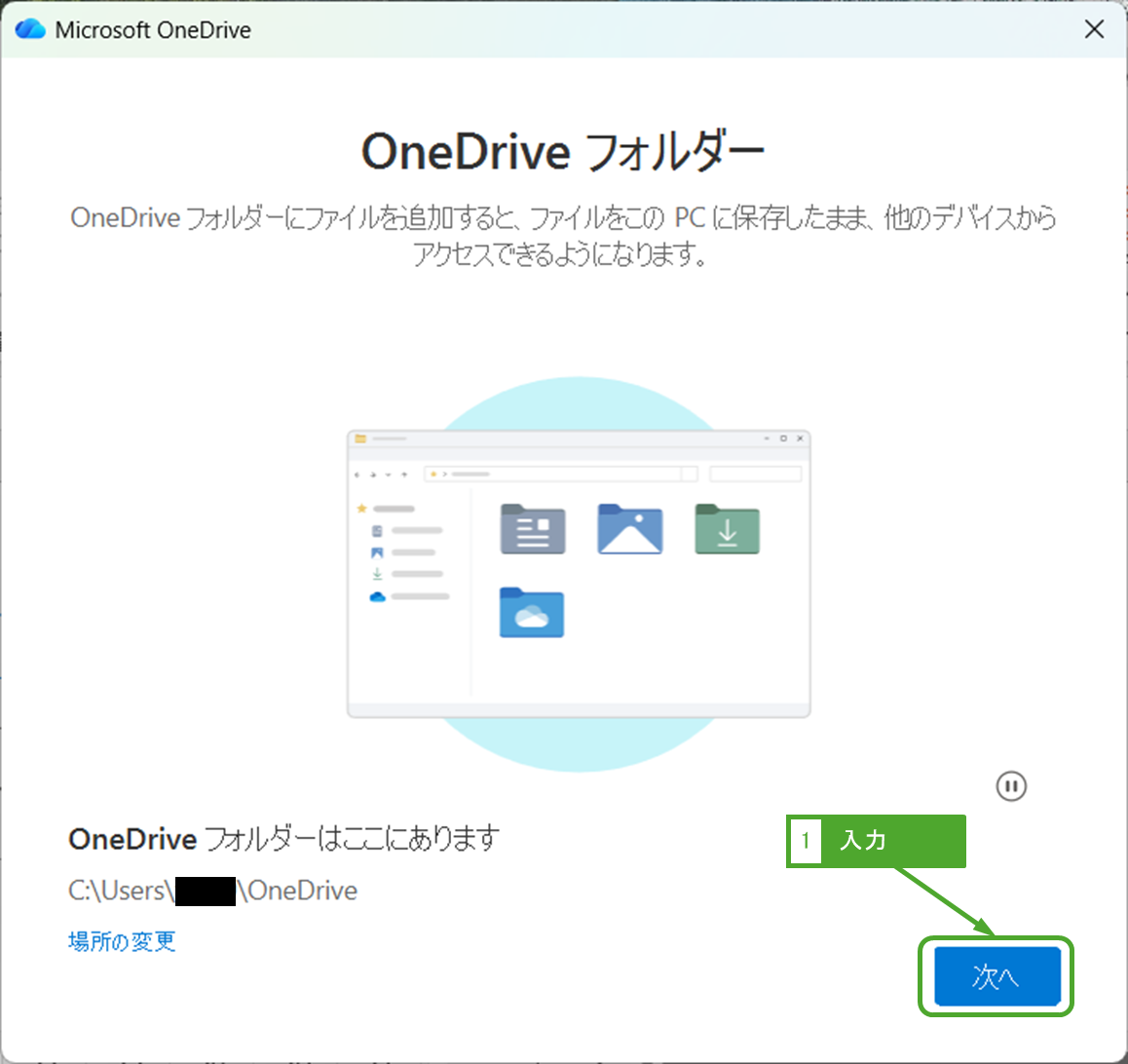Select the OneDrive cloud folder icon
Screen dimensions: 1128x1064
pos(531,613)
